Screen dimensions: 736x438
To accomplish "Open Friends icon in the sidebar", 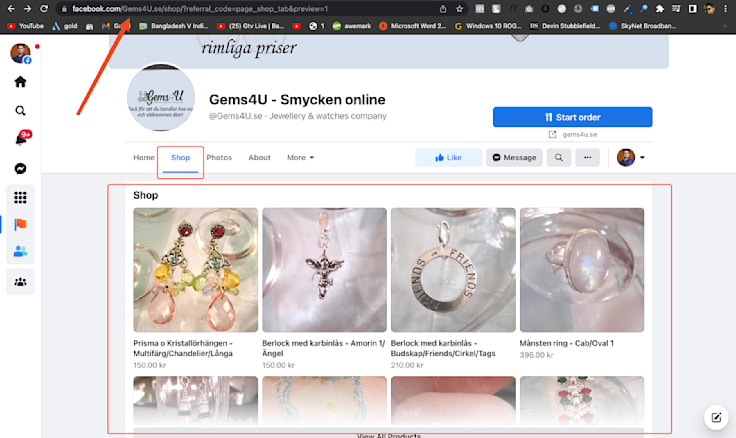I will [20, 252].
